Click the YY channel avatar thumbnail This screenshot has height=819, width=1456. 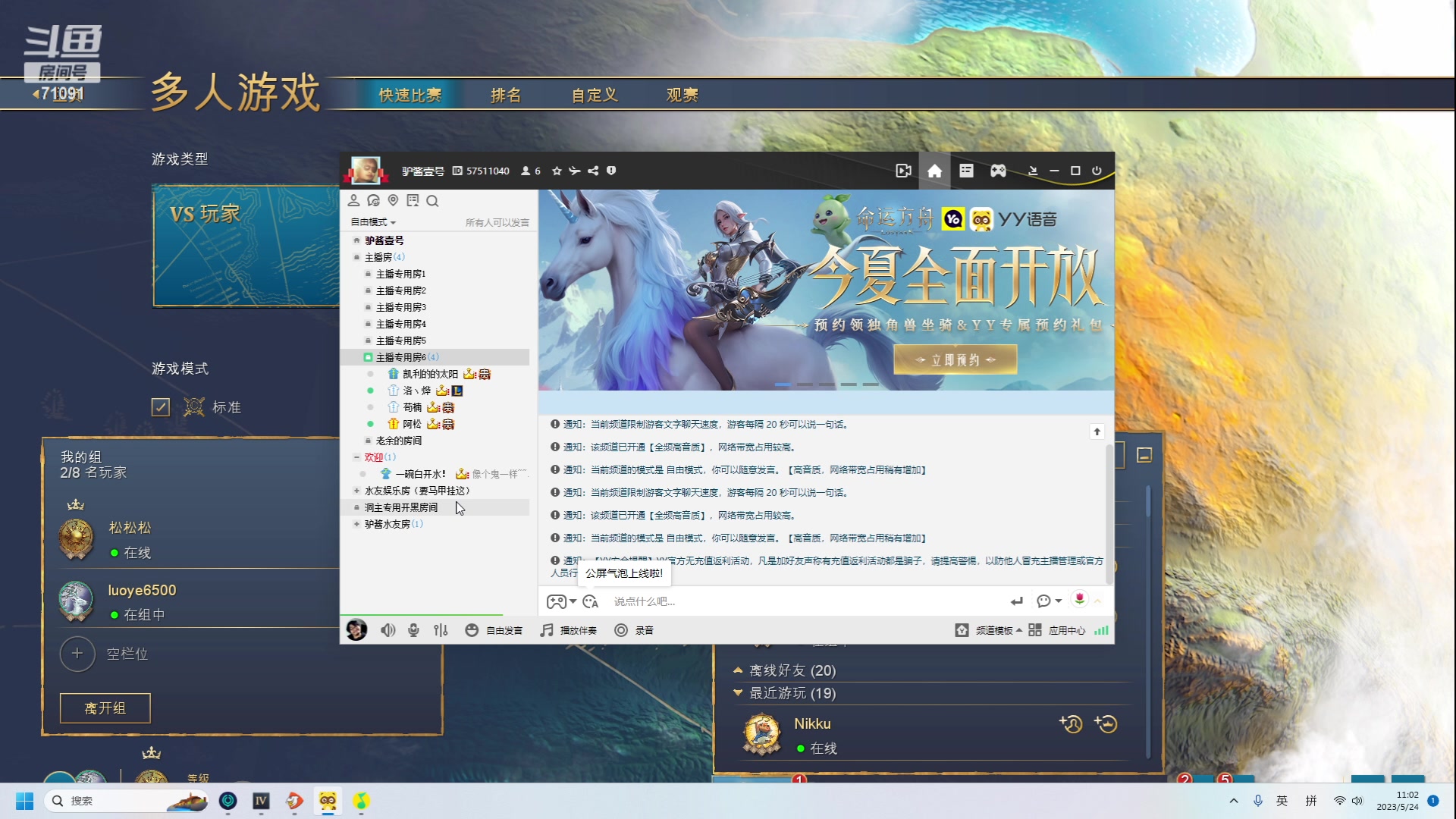[x=366, y=171]
